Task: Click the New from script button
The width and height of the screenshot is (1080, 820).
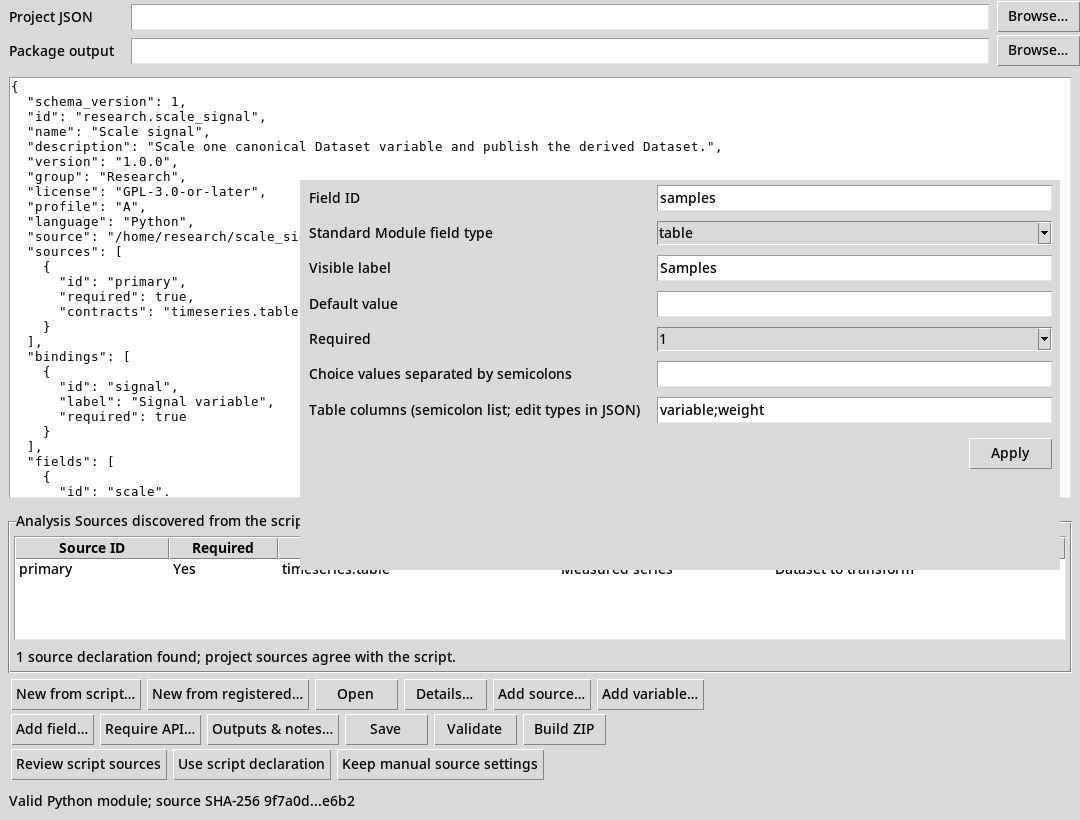Action: [x=76, y=695]
